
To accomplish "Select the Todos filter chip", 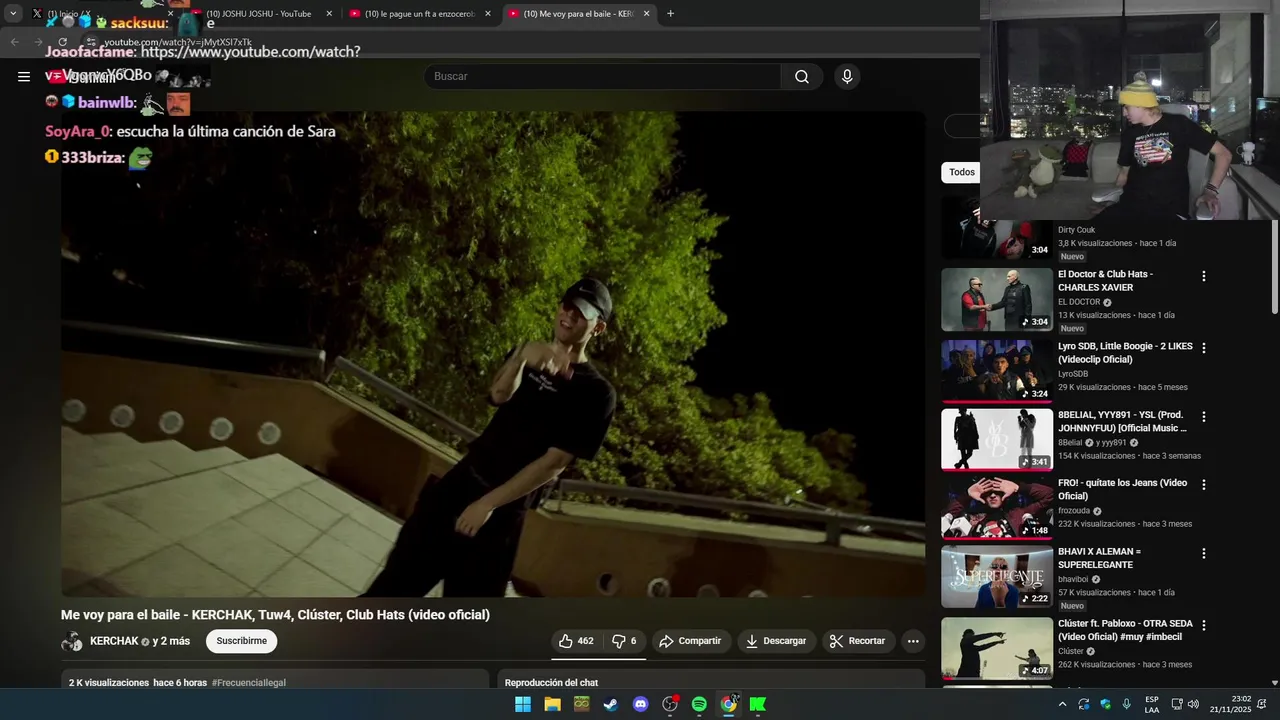I will [x=962, y=172].
